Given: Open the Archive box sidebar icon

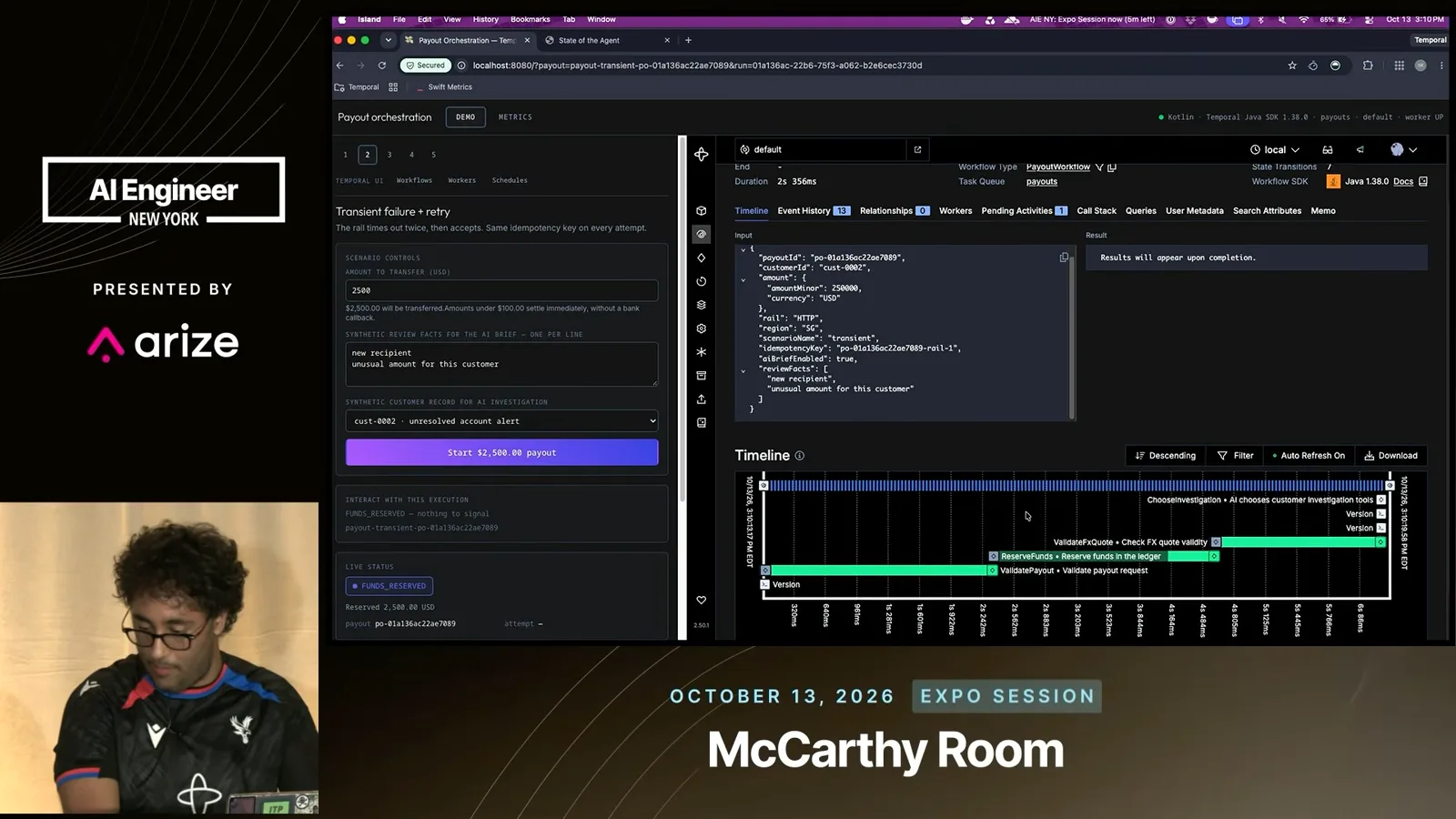Looking at the screenshot, I should pyautogui.click(x=701, y=375).
